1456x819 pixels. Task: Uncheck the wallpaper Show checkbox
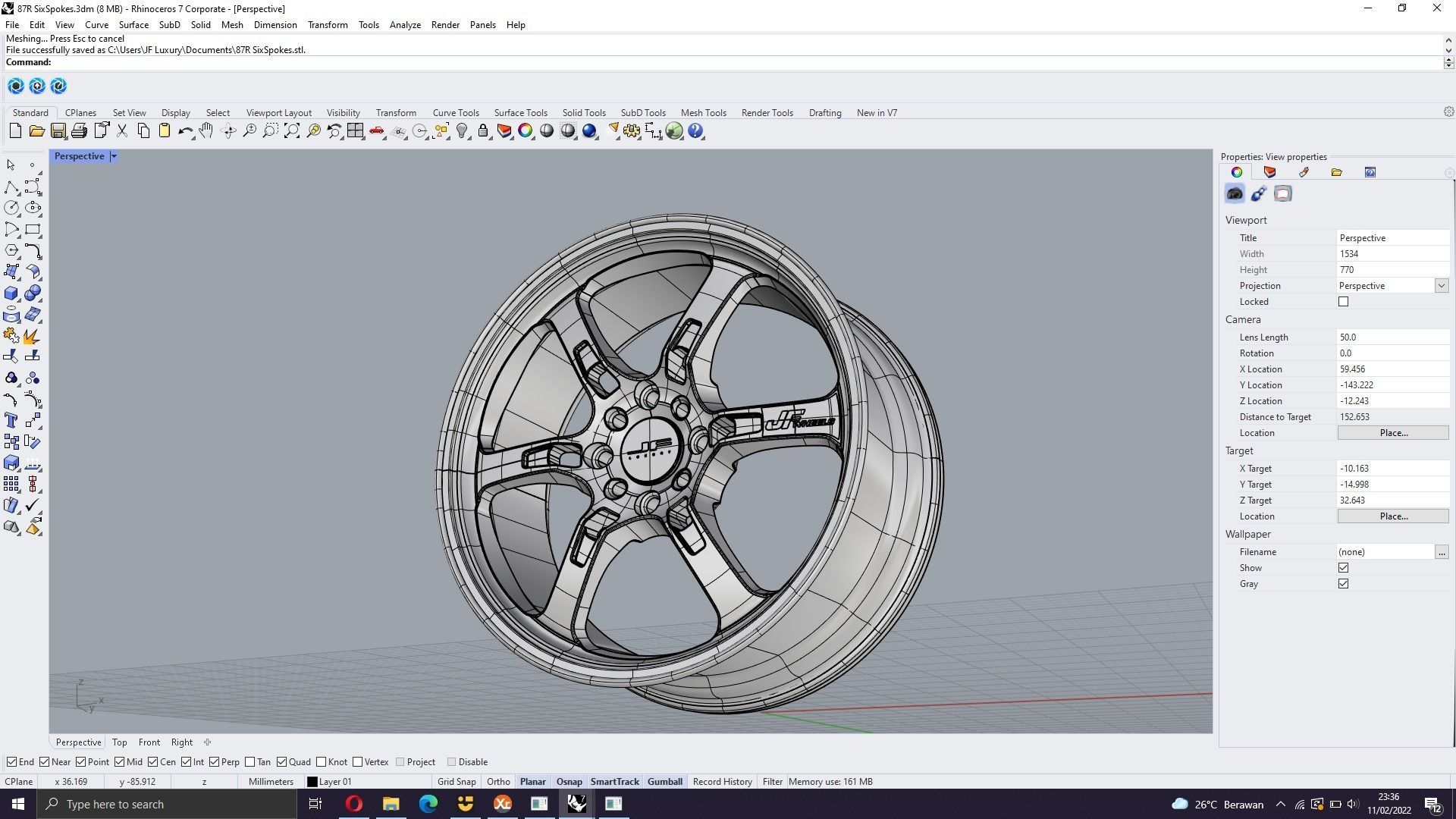[1343, 568]
